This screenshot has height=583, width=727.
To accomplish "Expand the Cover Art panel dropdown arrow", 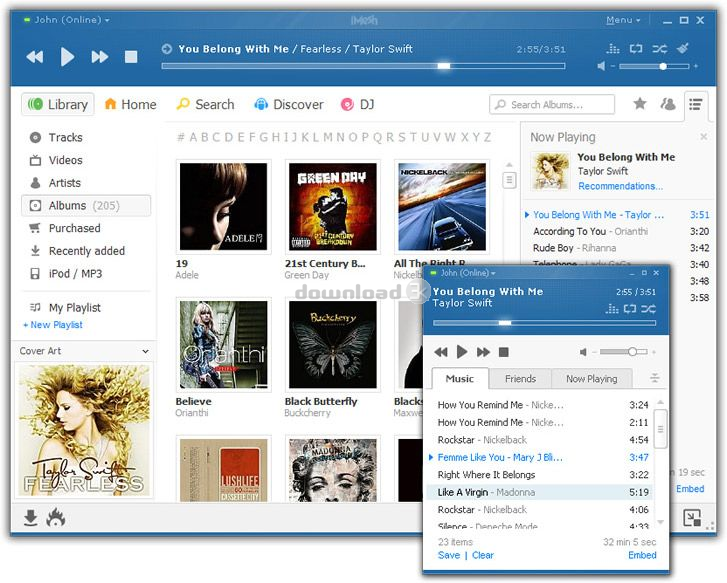I will [x=146, y=351].
